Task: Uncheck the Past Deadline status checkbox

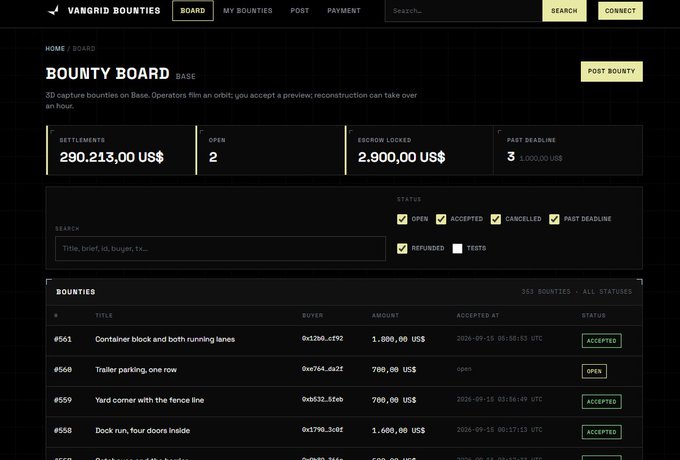Action: coord(554,219)
